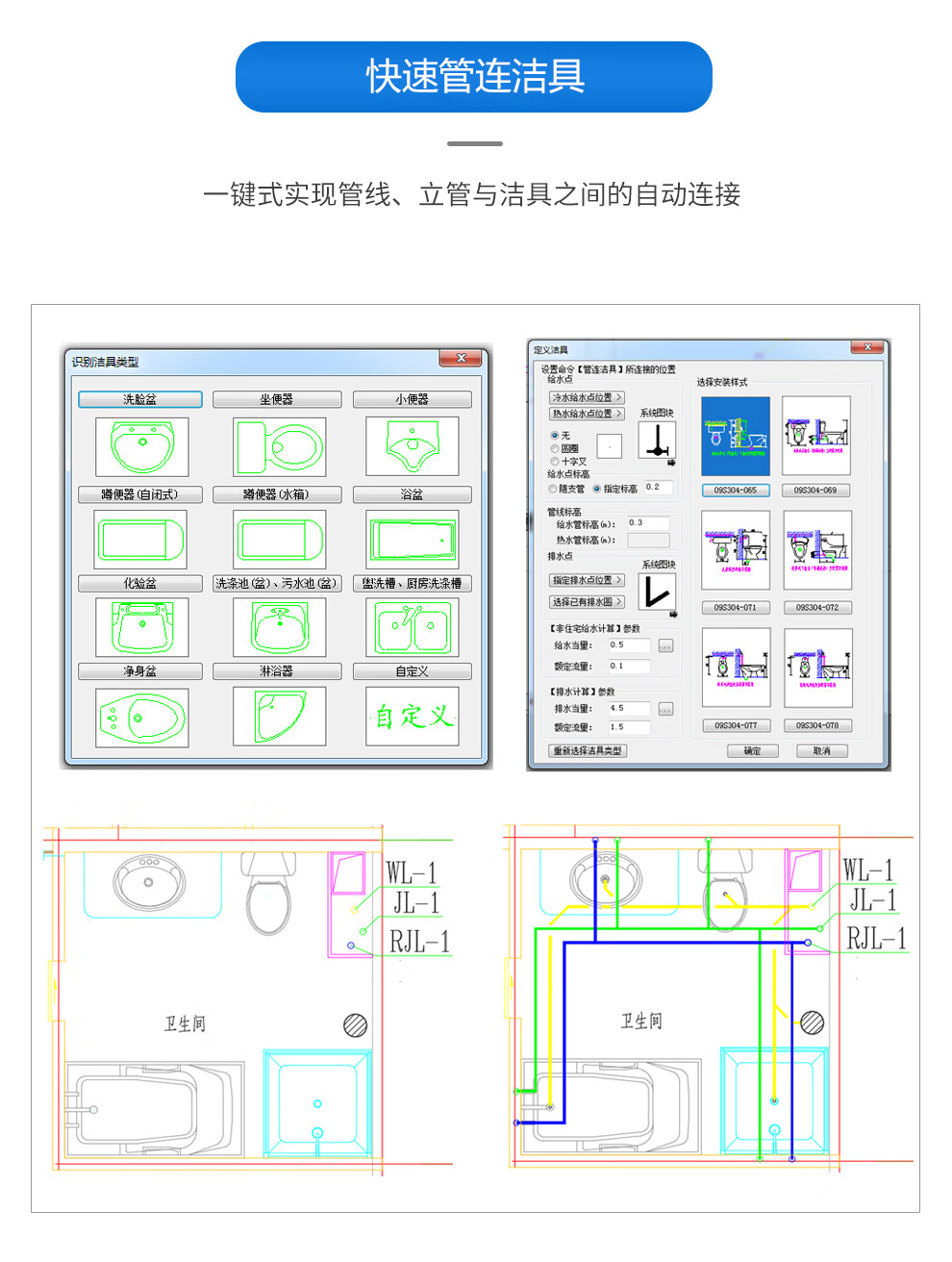Select the wash sink 洗涤池 fixture icon
The width and height of the screenshot is (952, 1262).
point(279,626)
